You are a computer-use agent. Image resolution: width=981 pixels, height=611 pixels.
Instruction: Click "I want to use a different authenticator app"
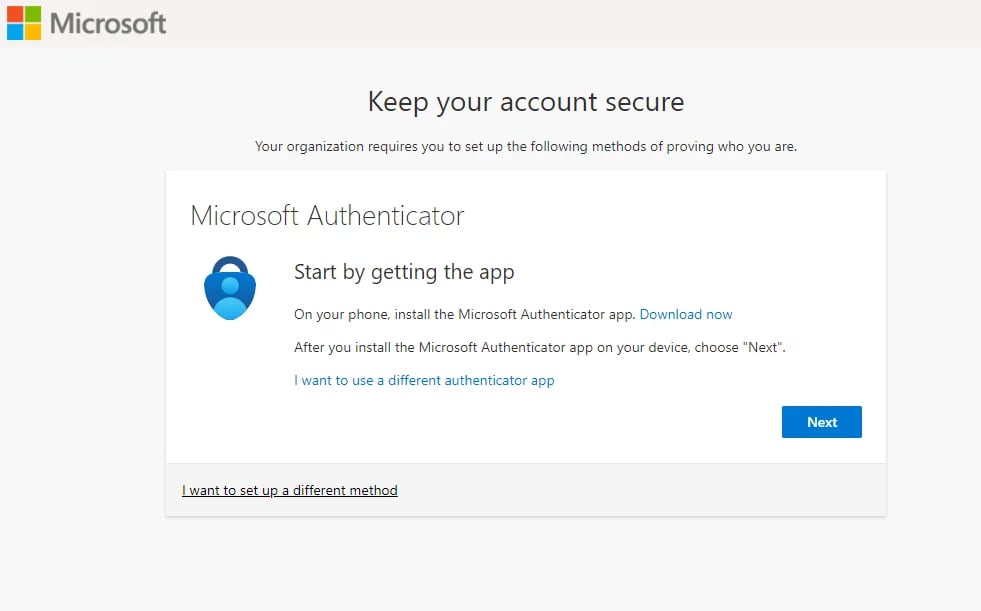click(423, 380)
